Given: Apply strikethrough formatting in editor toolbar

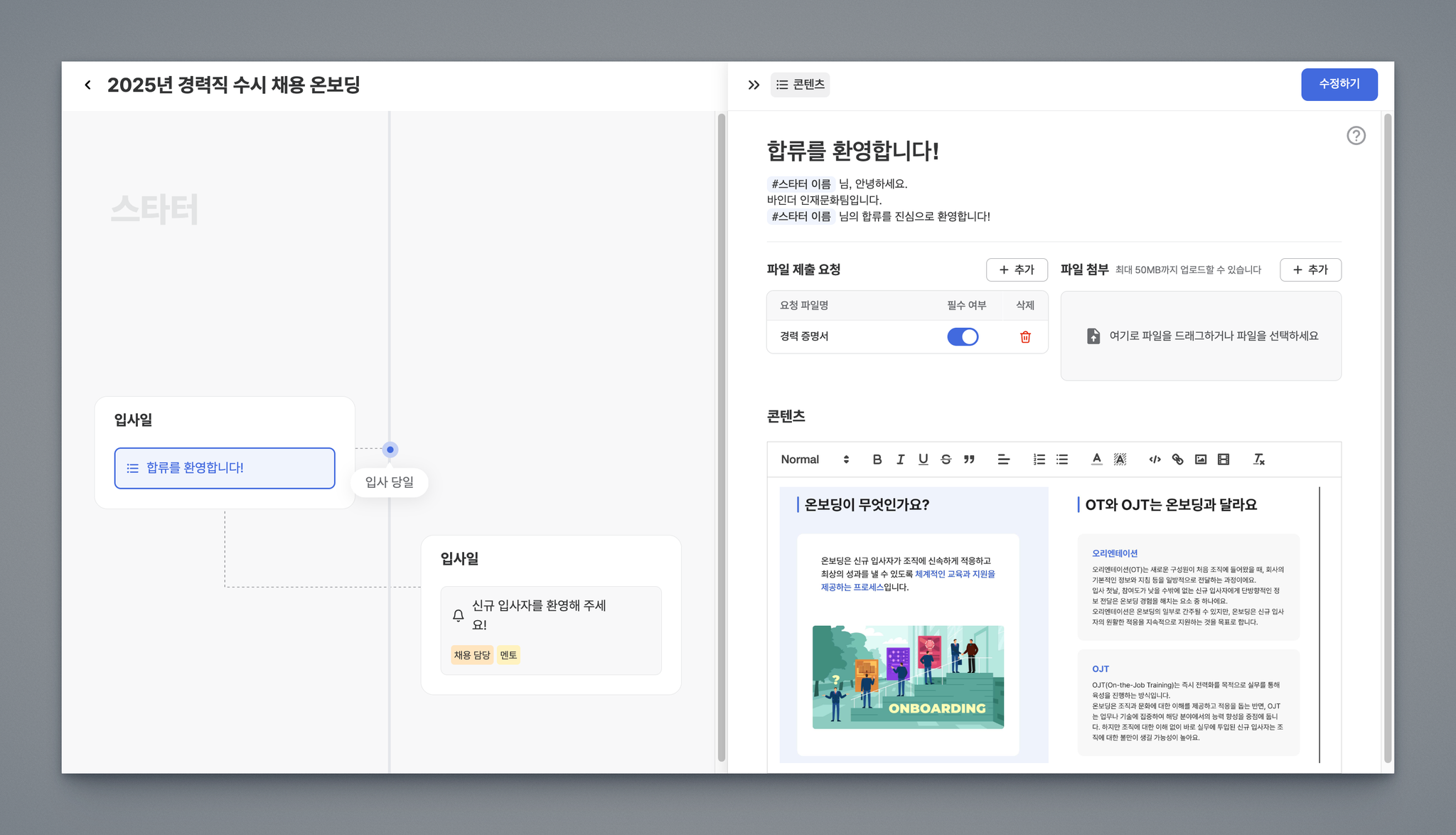Looking at the screenshot, I should 946,459.
